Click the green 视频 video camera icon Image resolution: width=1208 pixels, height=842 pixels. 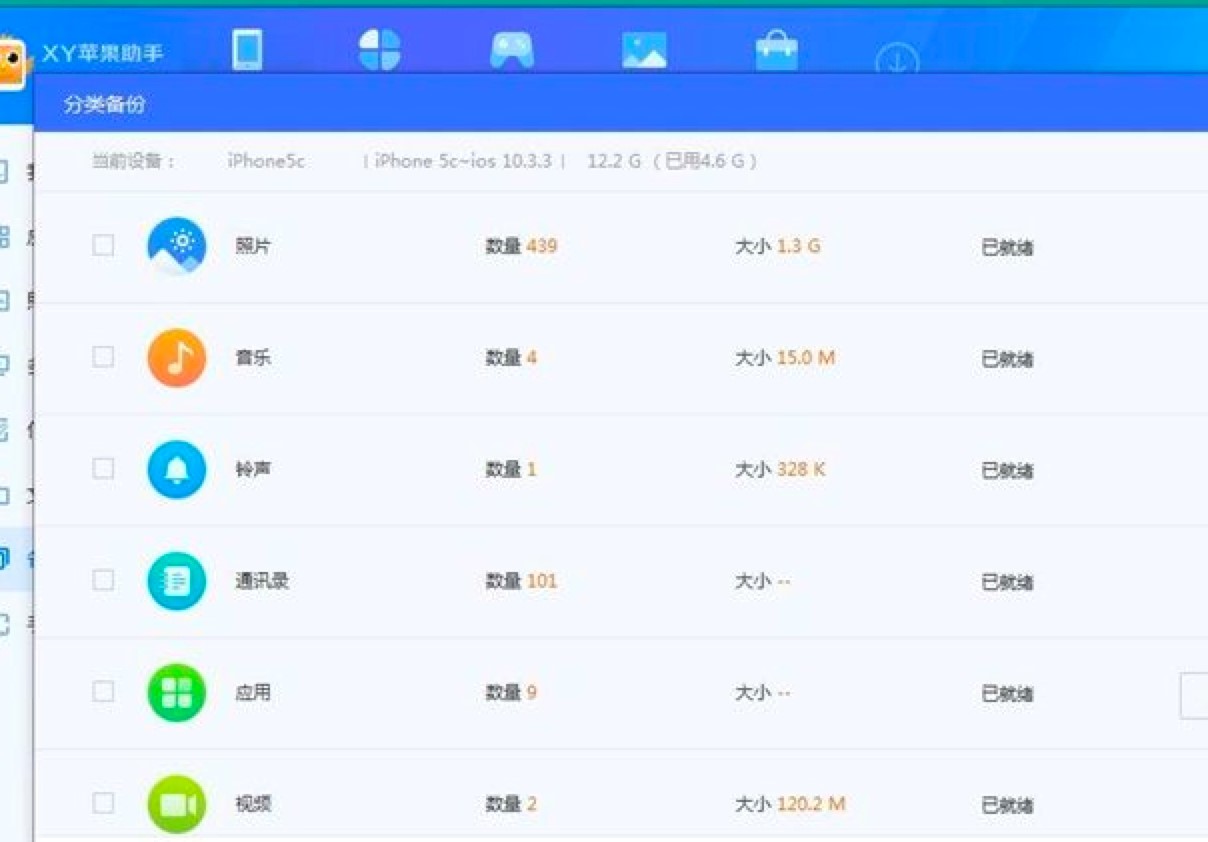coord(177,804)
